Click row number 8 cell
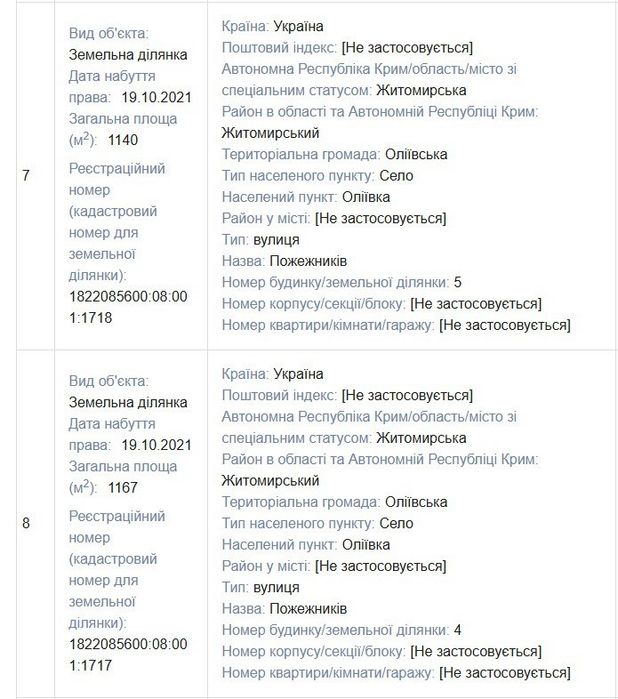Screen dimensions: 618x699 26,523
